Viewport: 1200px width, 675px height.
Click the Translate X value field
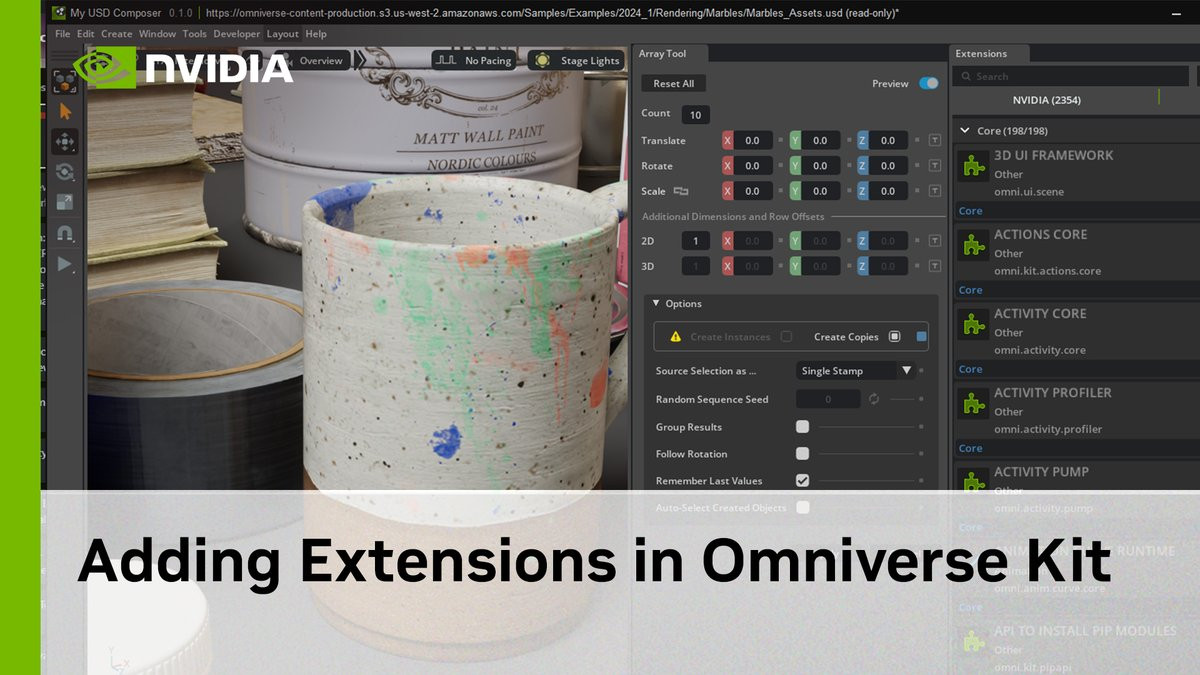coord(753,141)
